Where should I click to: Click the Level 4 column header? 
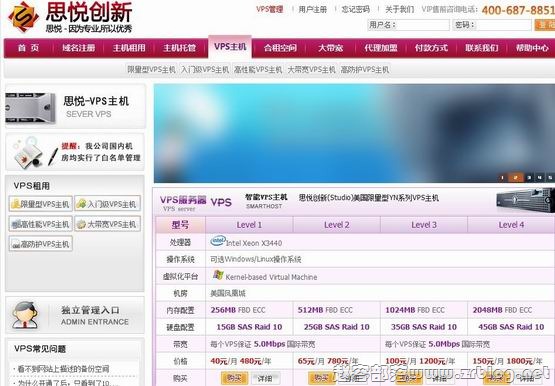[x=511, y=225]
